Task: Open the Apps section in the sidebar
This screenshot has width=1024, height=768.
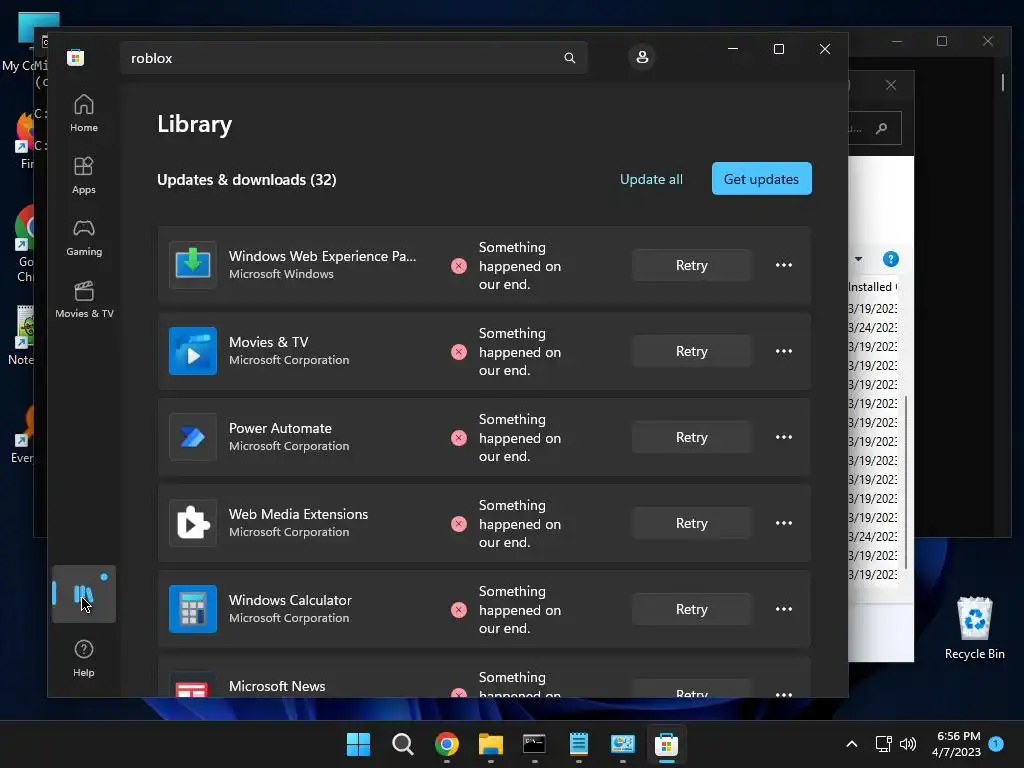Action: coord(84,176)
